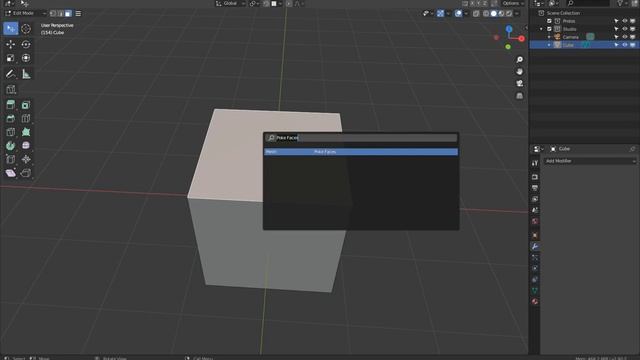640x360 pixels.
Task: Select the Edge Slide tool
Action: tap(11, 159)
